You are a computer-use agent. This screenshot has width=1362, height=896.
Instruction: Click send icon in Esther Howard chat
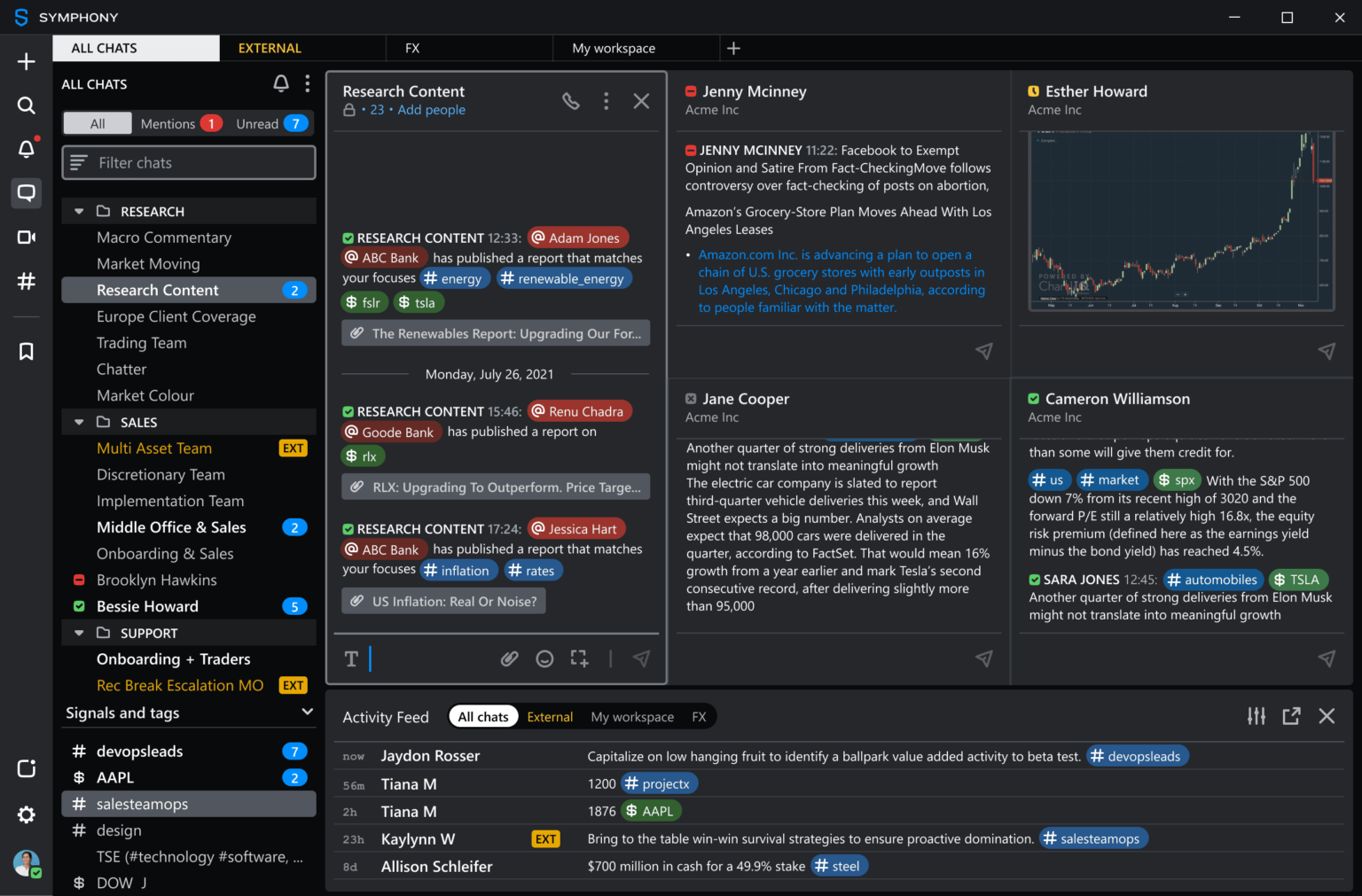(x=1327, y=351)
